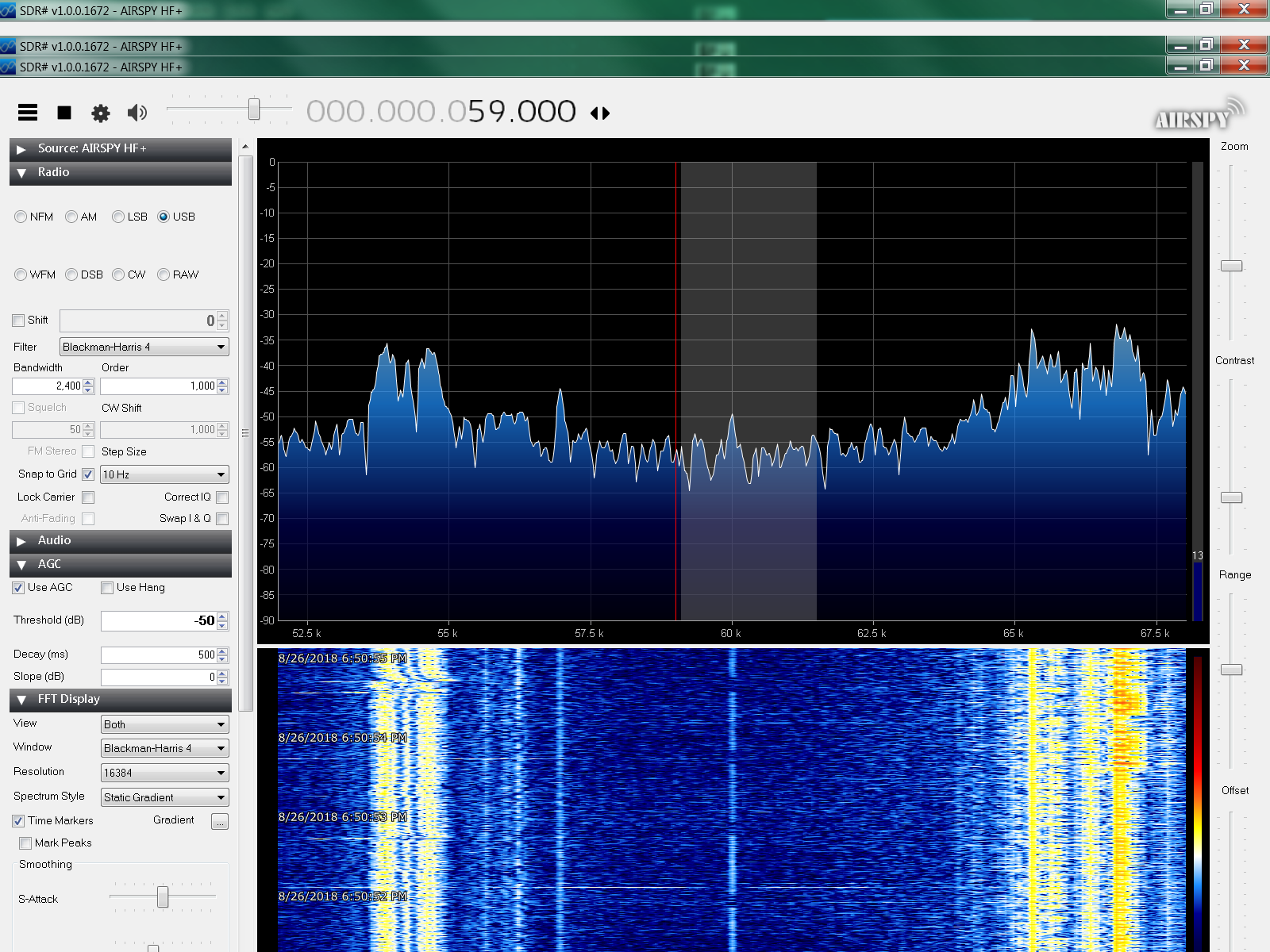Open the Spectrum Style dropdown
This screenshot has height=952, width=1270.
click(x=165, y=797)
